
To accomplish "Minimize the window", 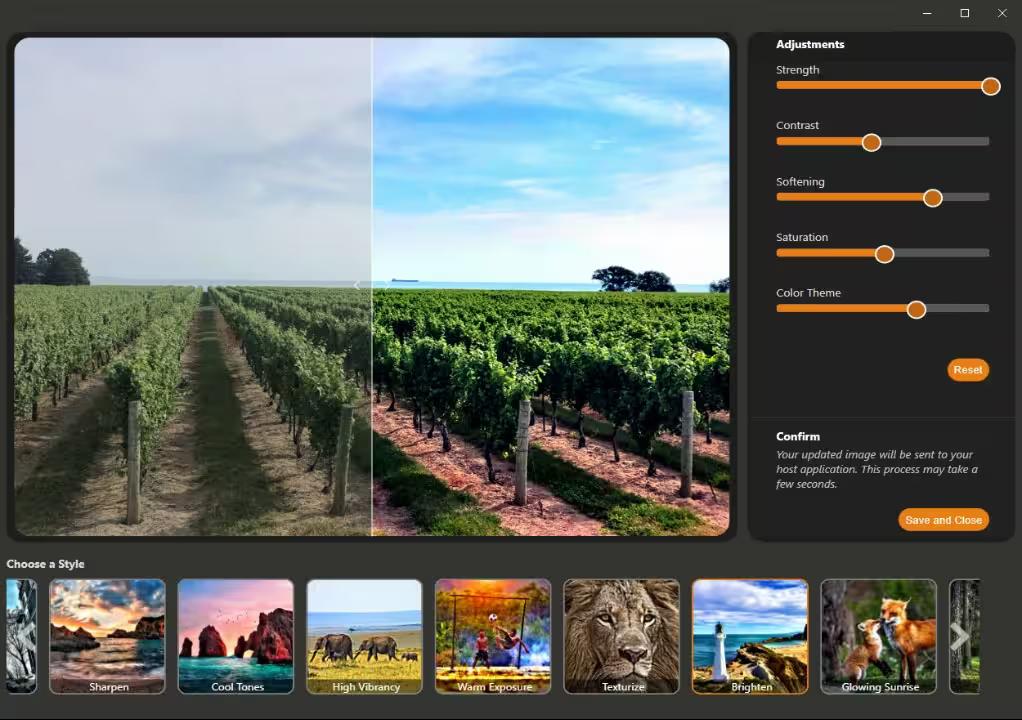I will pos(927,13).
